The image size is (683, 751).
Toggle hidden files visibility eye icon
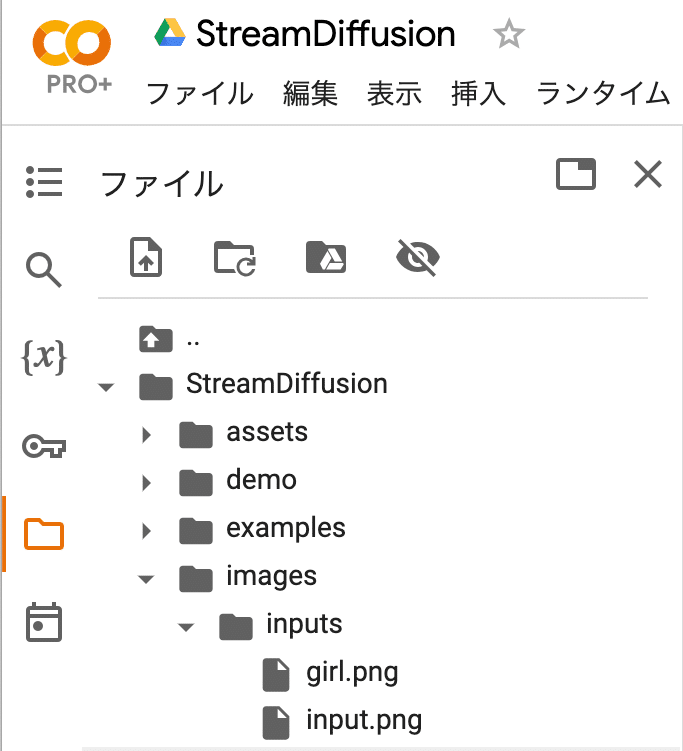coord(417,258)
